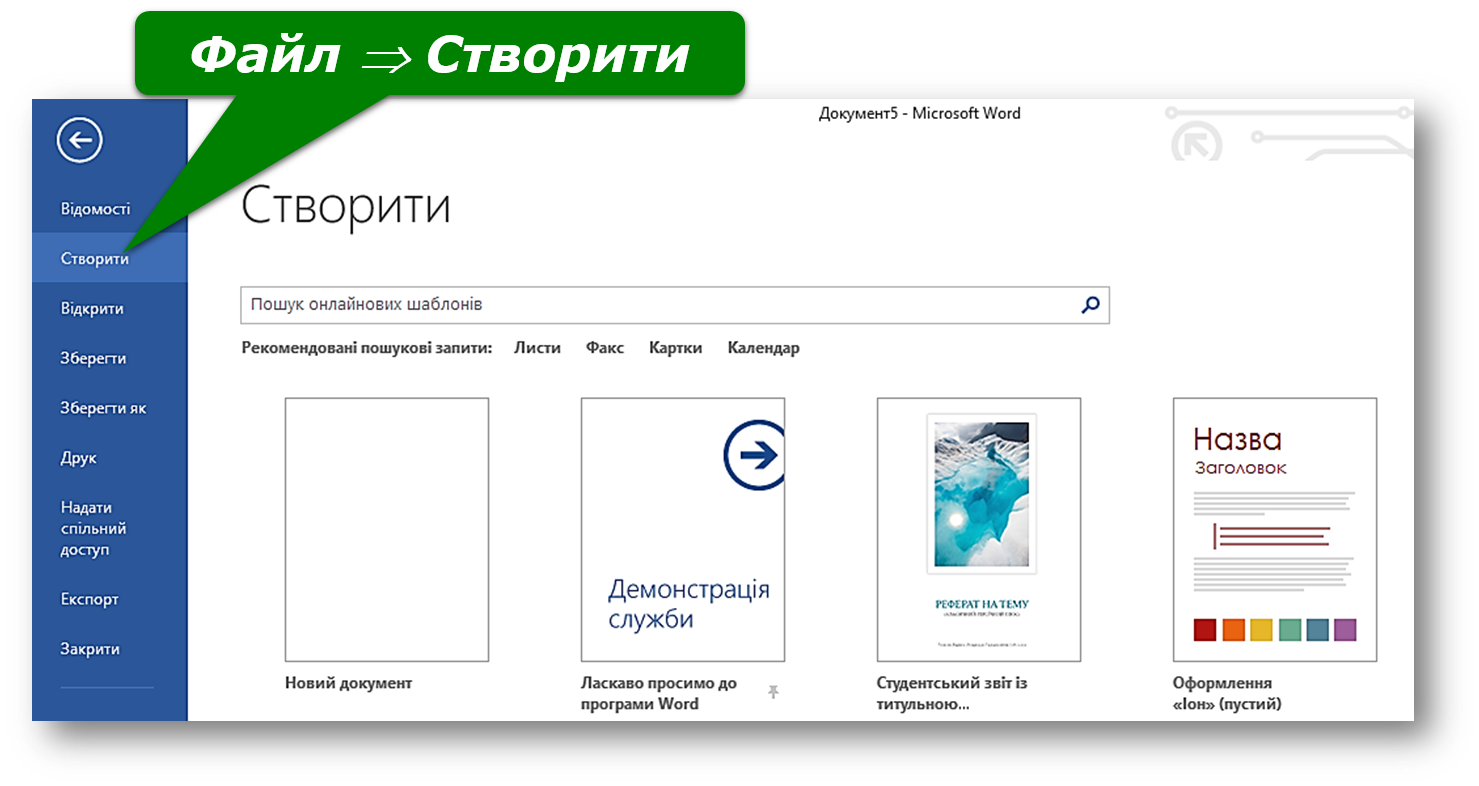Screen dimensions: 1479x786
Task: Click inside the online templates search field
Action: point(600,305)
